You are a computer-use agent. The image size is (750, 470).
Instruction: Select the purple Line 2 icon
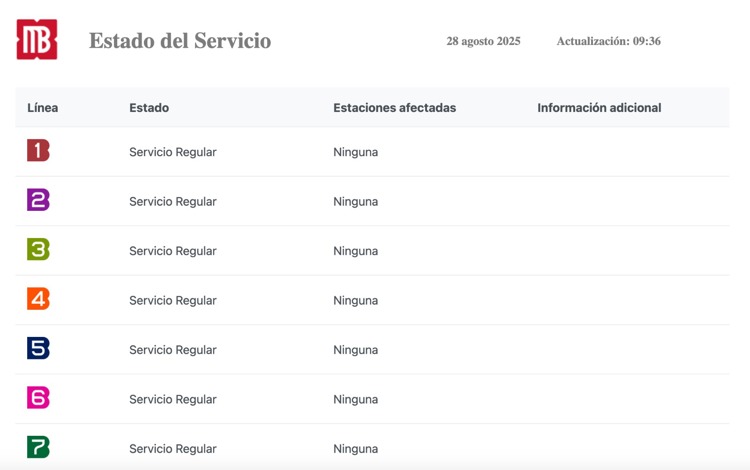(x=38, y=200)
